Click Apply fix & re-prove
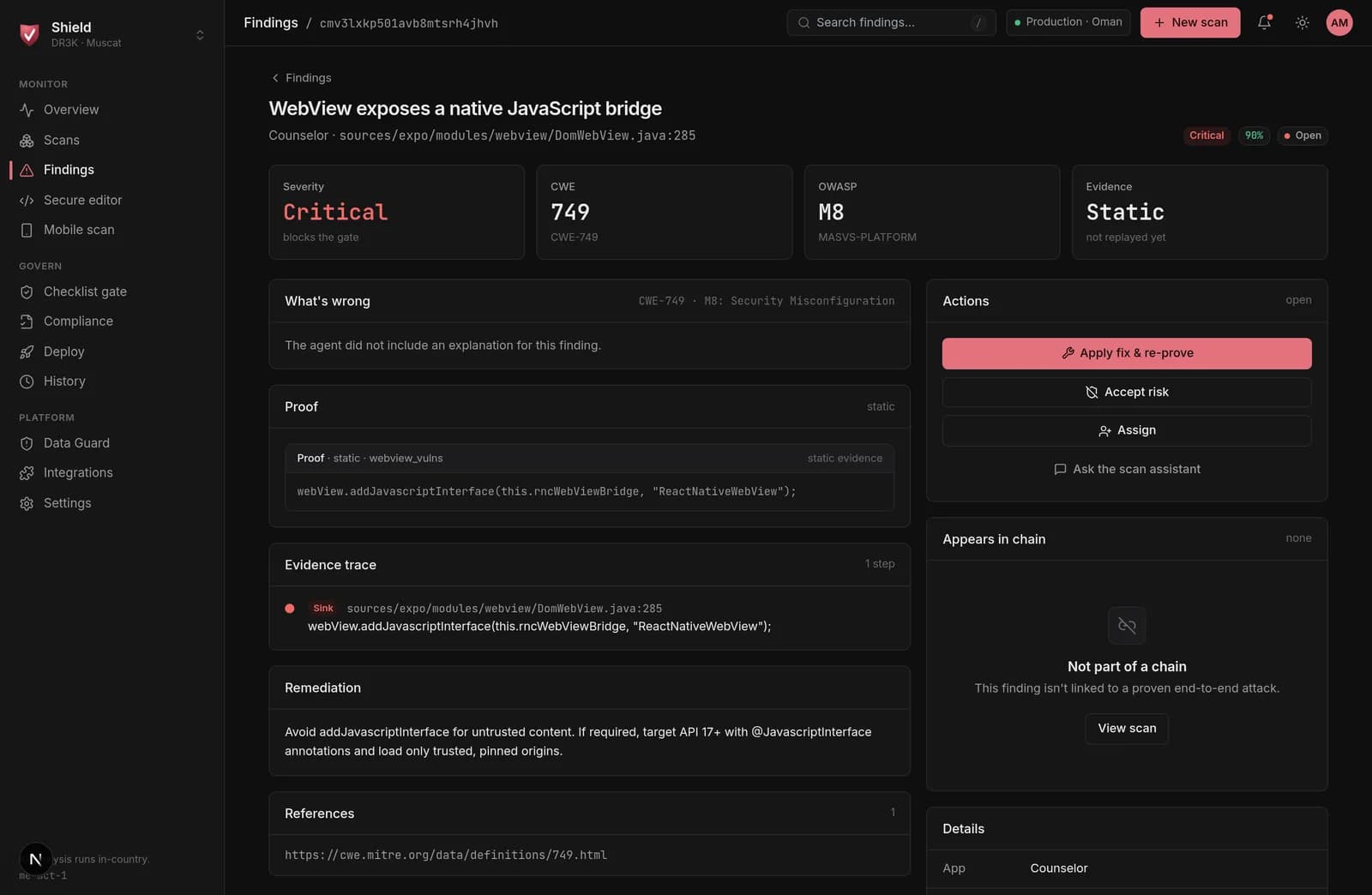 click(x=1127, y=353)
